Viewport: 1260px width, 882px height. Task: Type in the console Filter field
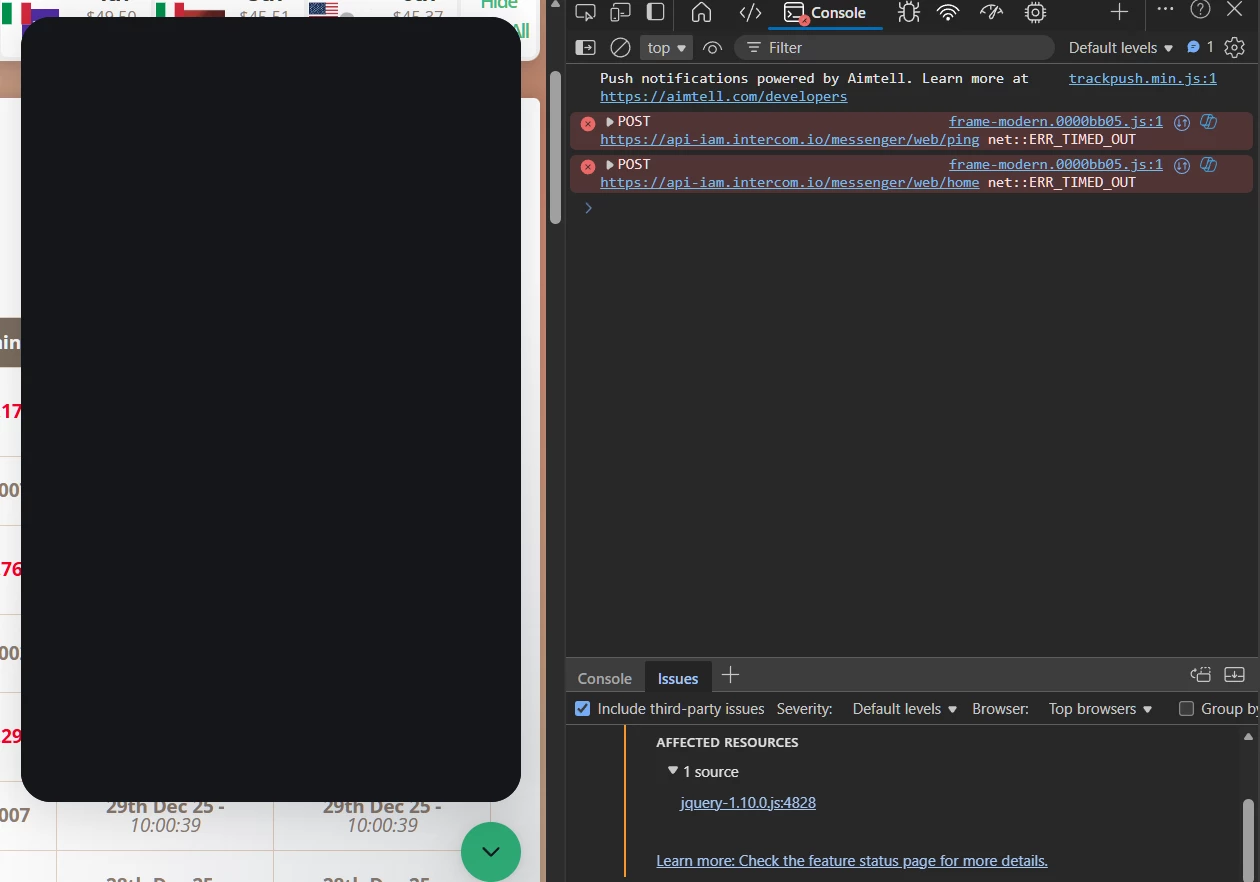pos(900,47)
